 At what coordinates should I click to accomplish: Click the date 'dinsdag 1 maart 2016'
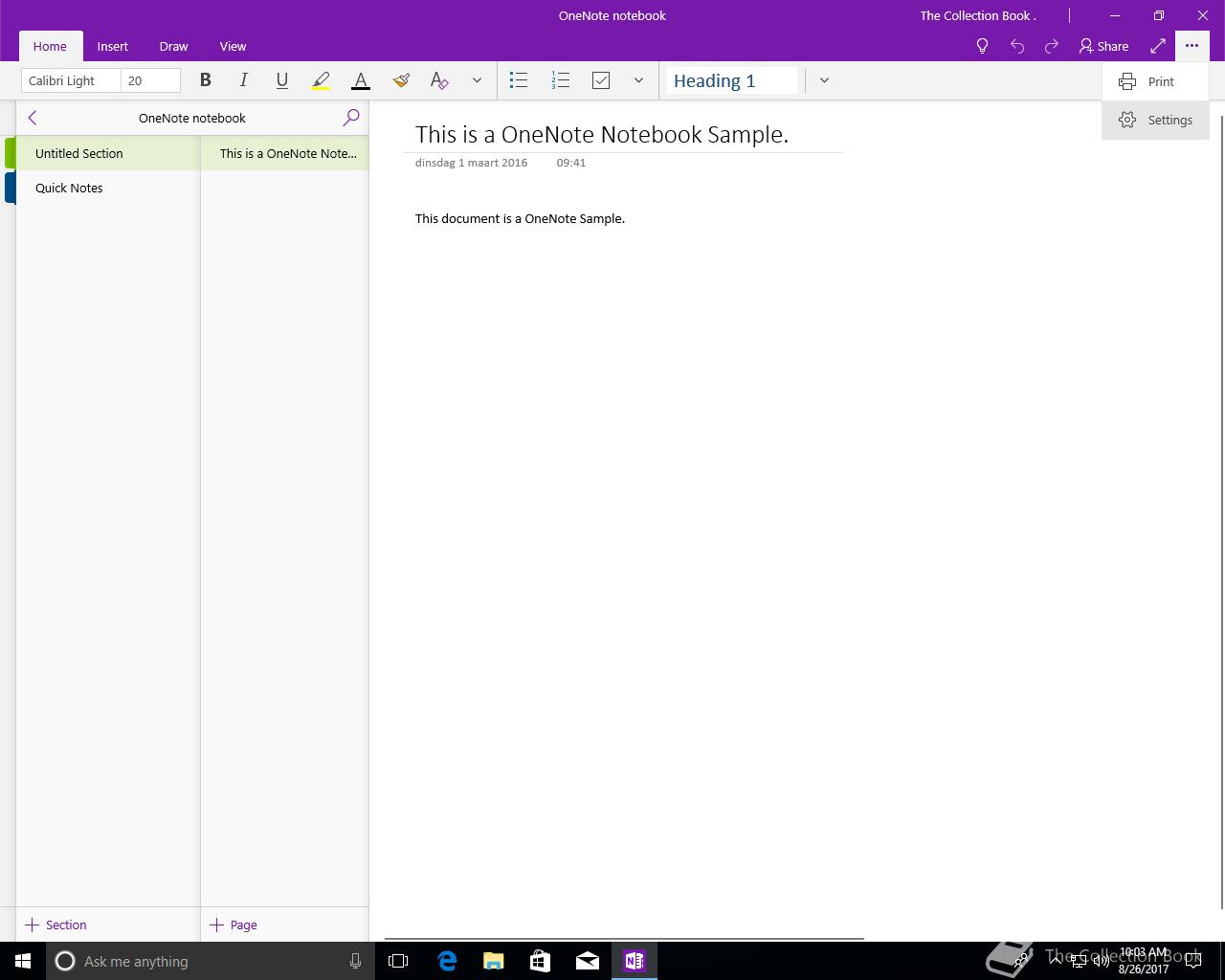(x=471, y=163)
